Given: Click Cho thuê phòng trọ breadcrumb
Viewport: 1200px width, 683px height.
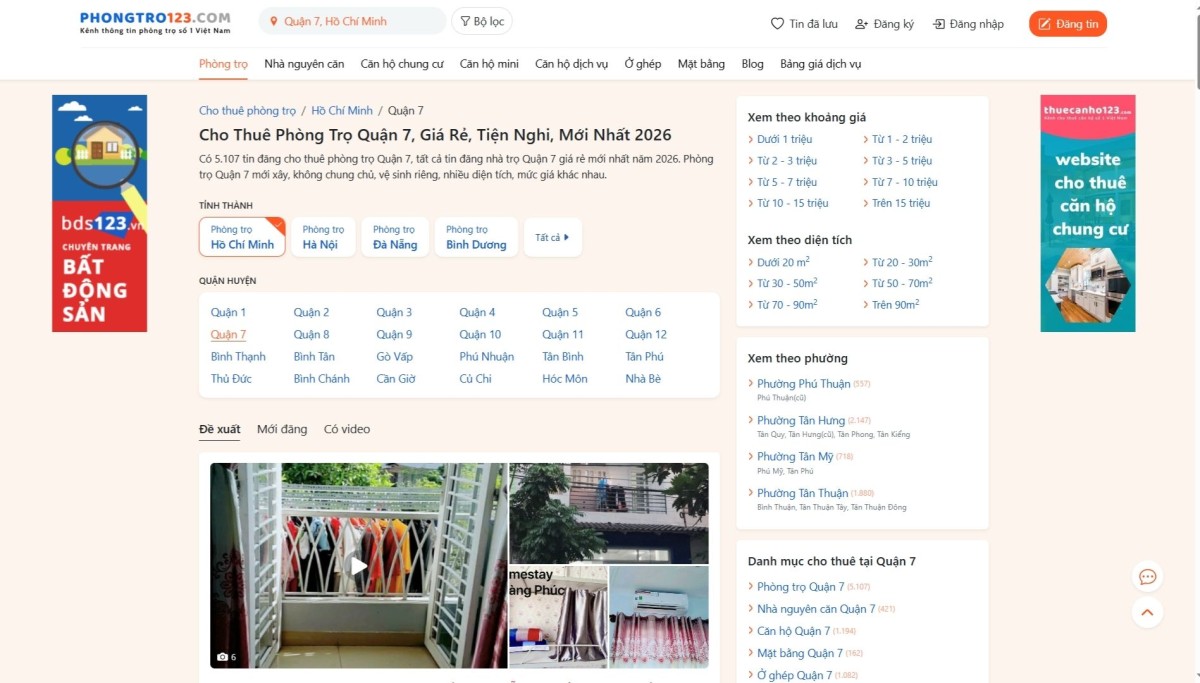Looking at the screenshot, I should [x=248, y=111].
